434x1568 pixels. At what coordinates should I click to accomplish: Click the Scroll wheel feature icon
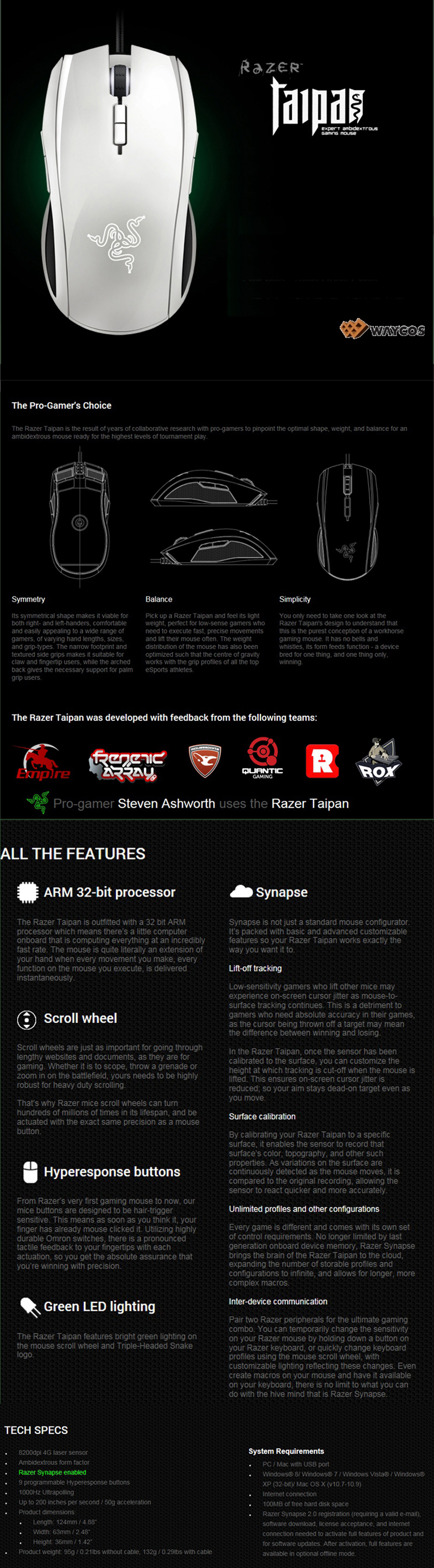point(27,1019)
